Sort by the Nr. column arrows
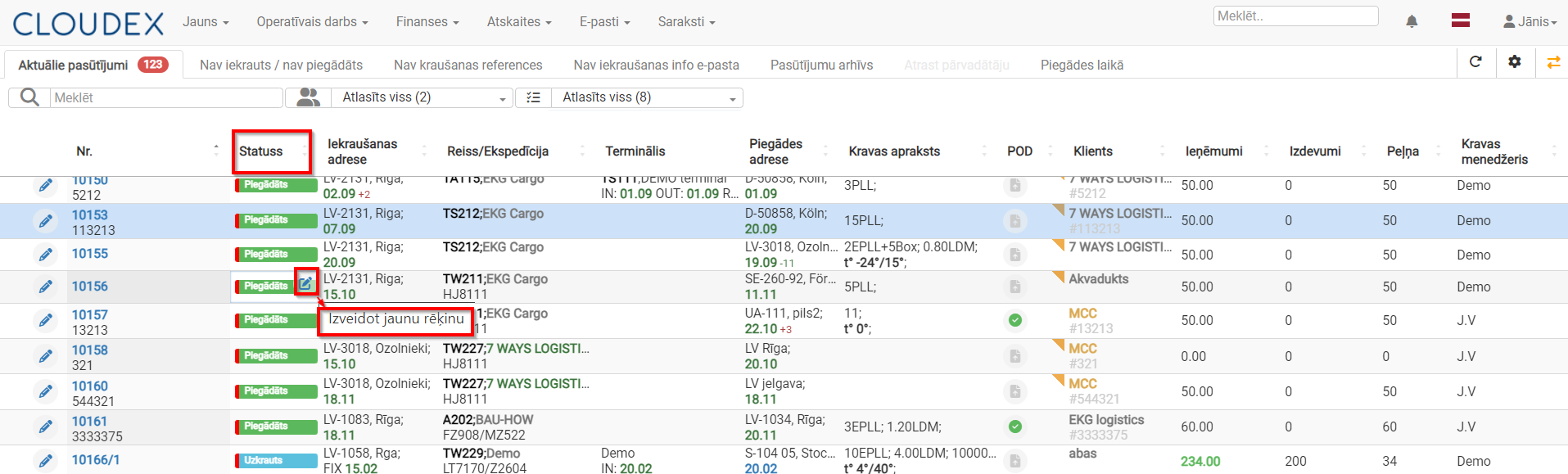 click(216, 150)
